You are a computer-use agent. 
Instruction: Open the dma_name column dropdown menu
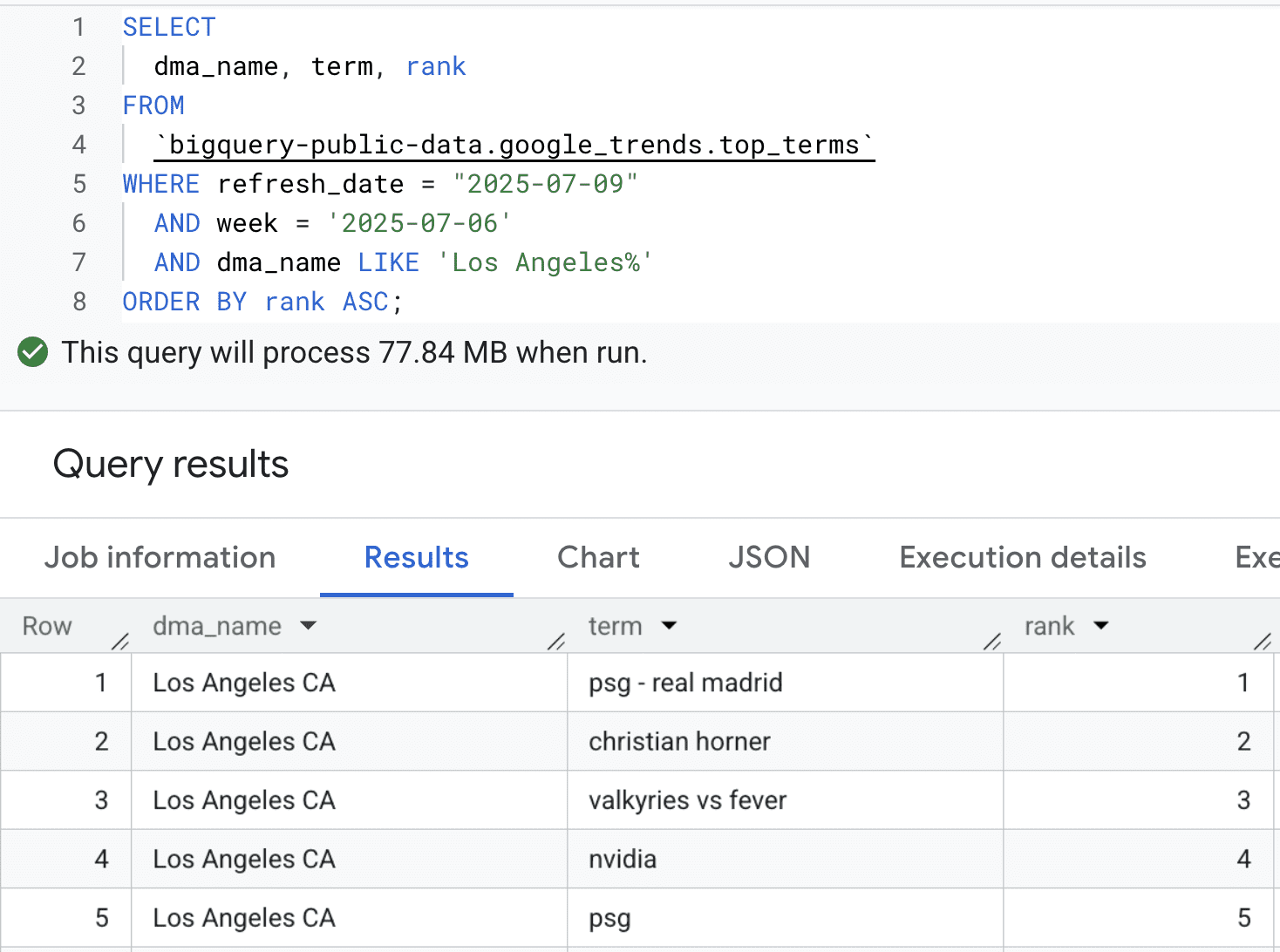(308, 626)
